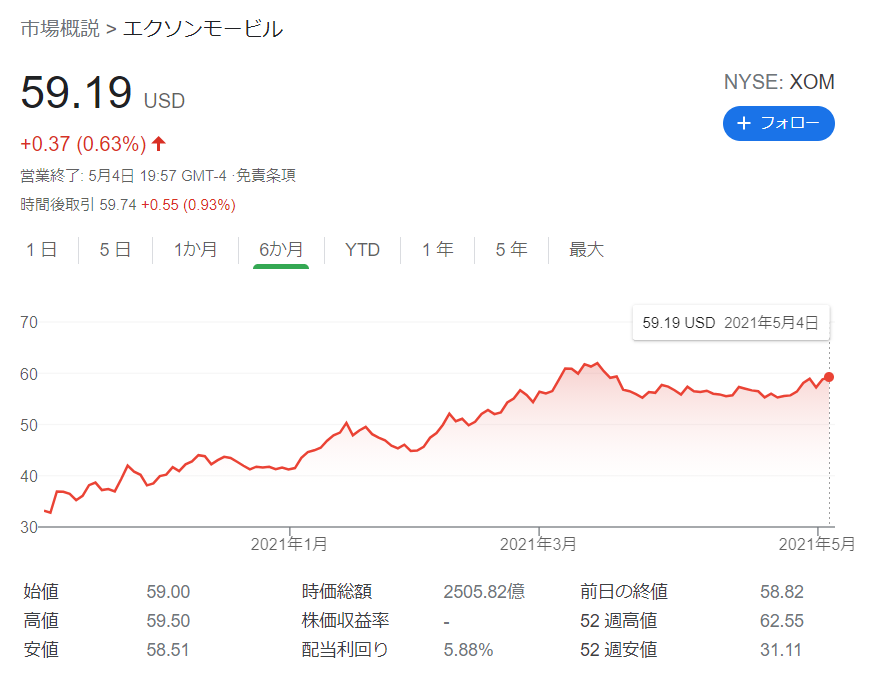Click the 始値 59.00 value
The image size is (879, 689).
[x=168, y=592]
